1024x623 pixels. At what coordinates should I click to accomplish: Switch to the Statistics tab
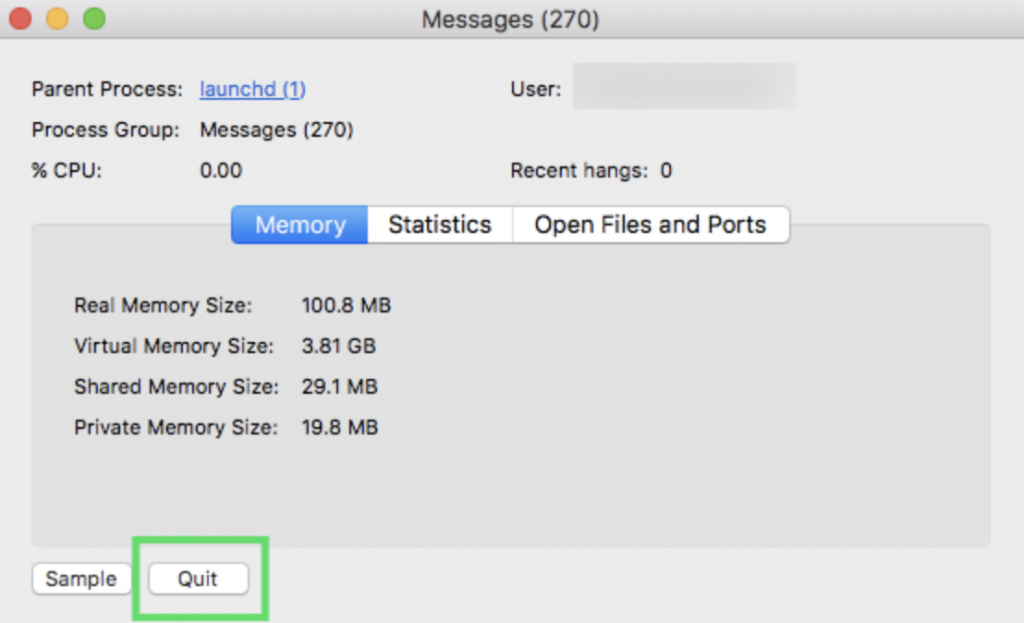tap(439, 224)
